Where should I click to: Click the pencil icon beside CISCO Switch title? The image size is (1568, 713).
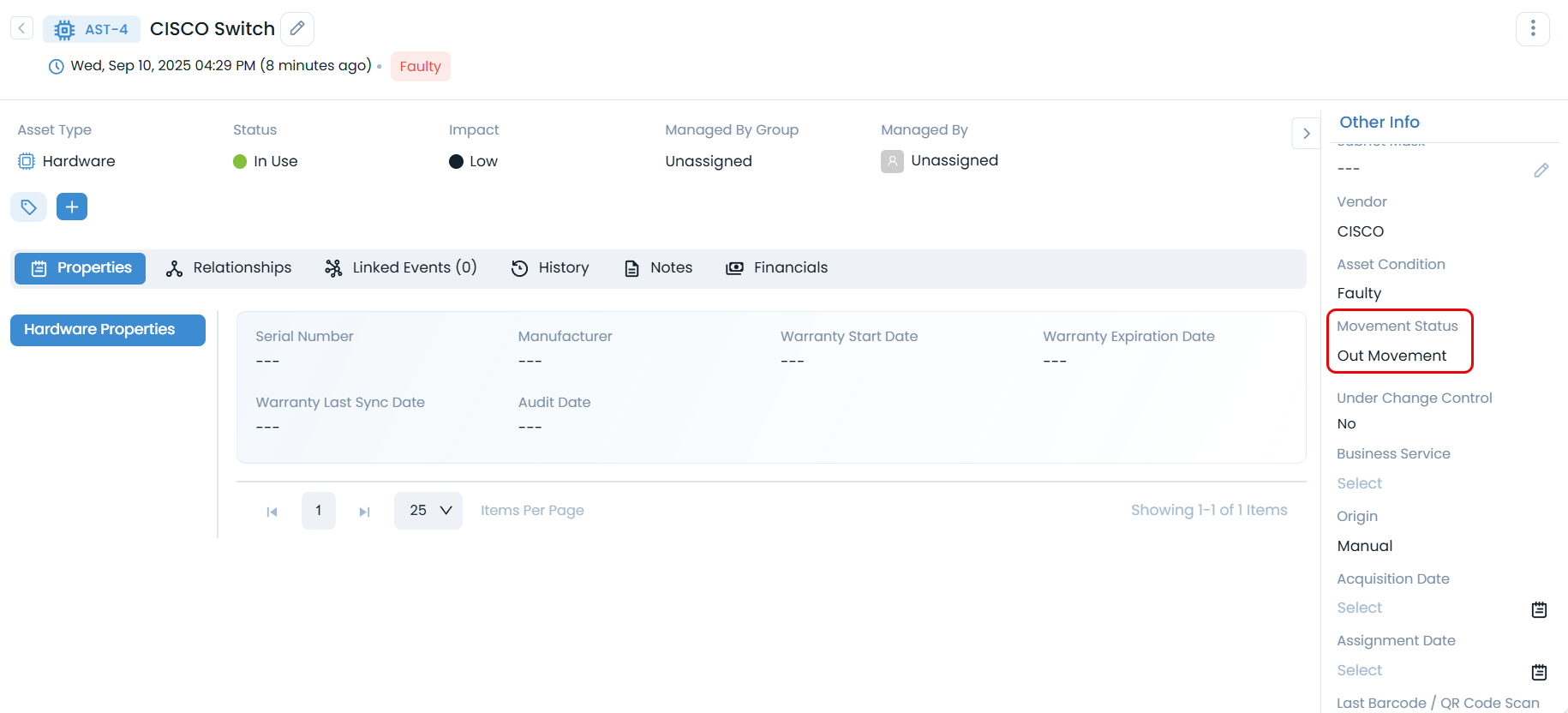297,28
